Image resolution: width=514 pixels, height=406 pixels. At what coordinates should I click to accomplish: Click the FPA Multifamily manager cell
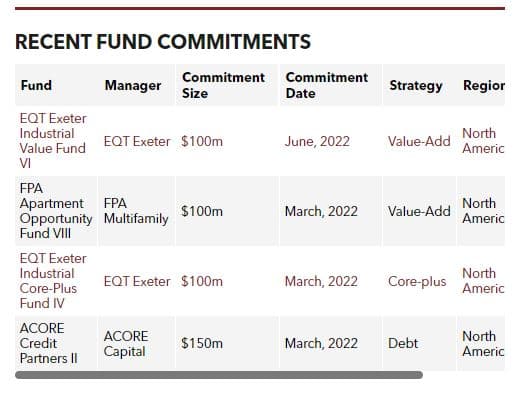click(136, 211)
